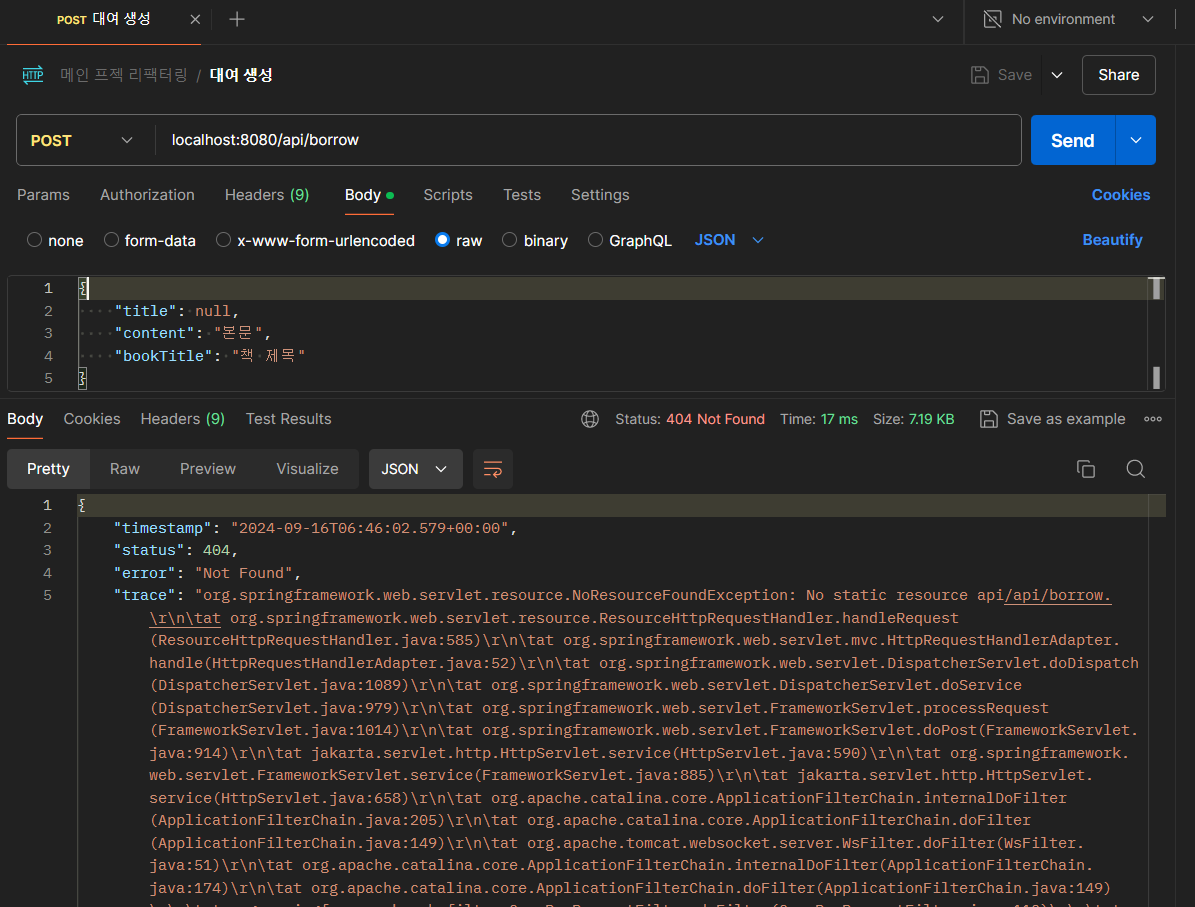Click the "timestamp" line in response
This screenshot has width=1195, height=907.
316,528
